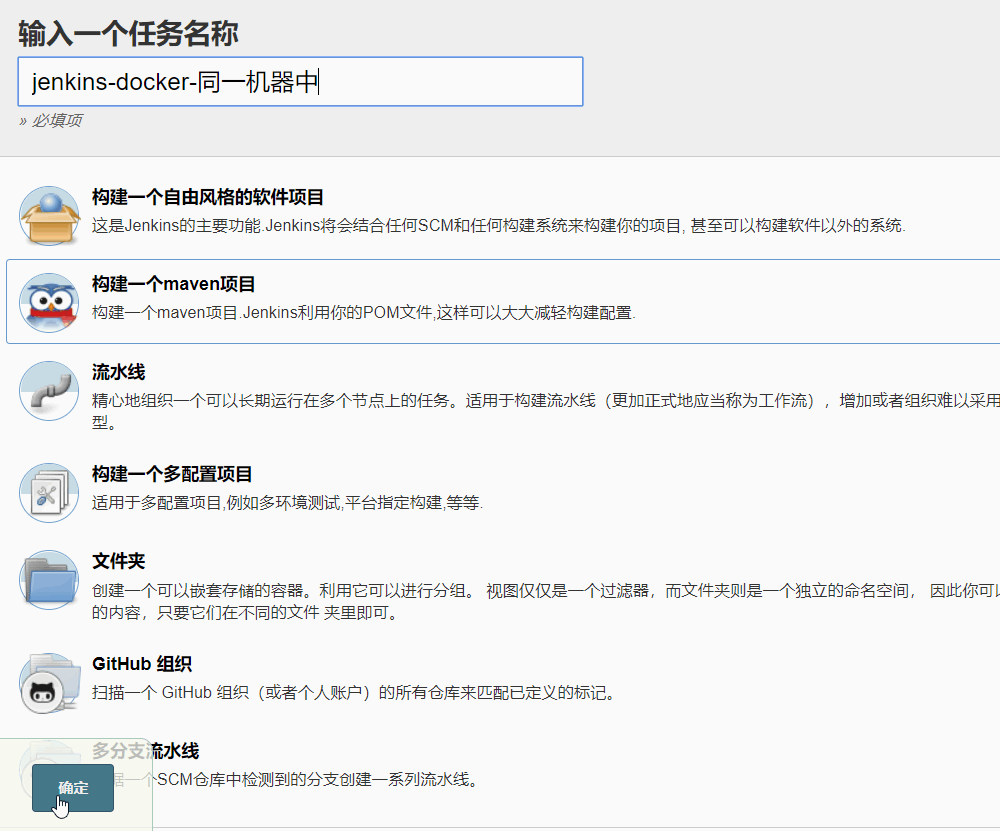Select 构建一个多配置项目 title

(x=172, y=474)
